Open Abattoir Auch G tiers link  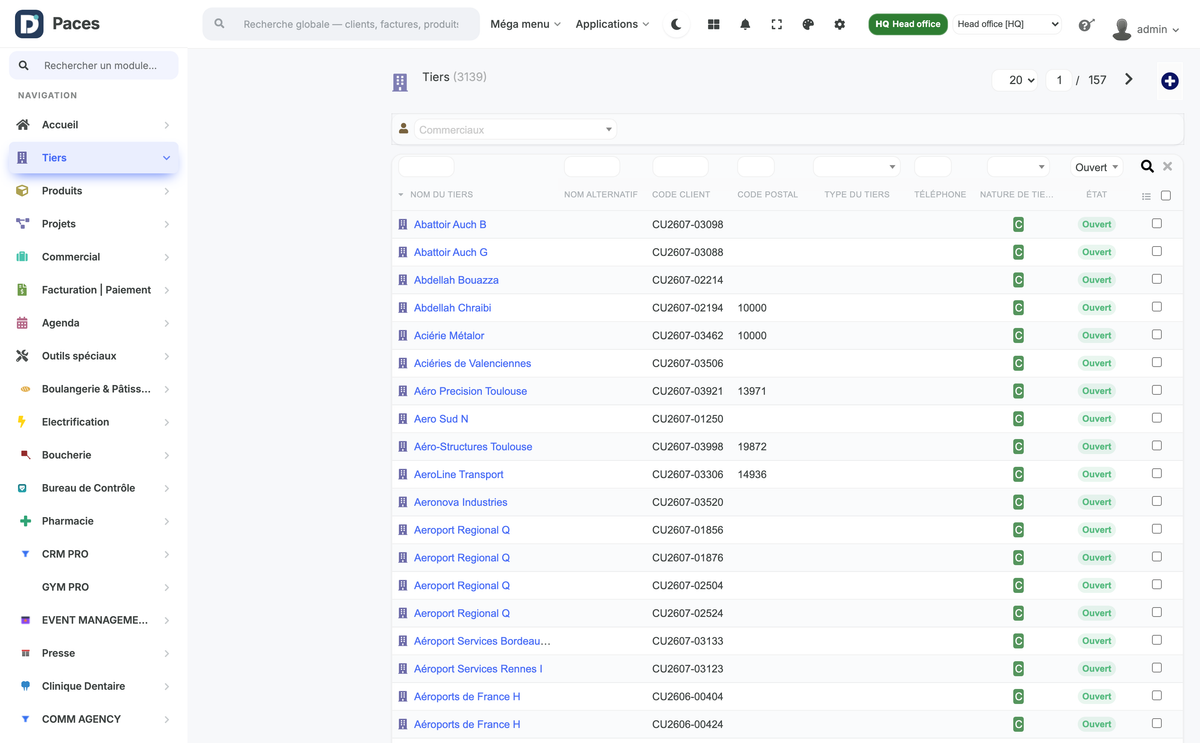451,252
